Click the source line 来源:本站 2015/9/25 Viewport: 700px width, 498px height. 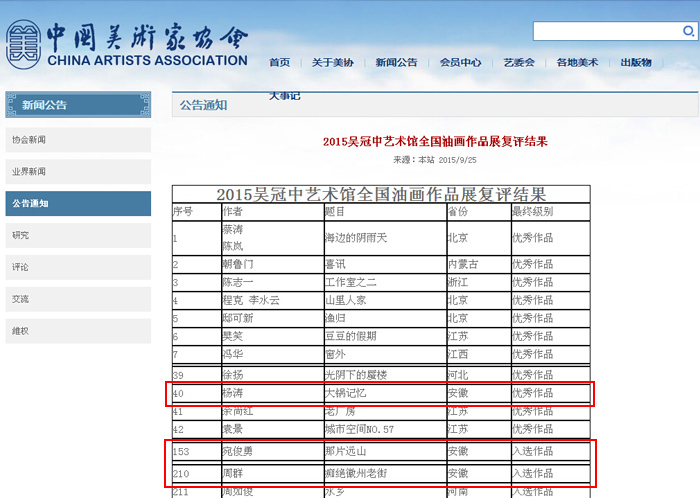tap(435, 160)
